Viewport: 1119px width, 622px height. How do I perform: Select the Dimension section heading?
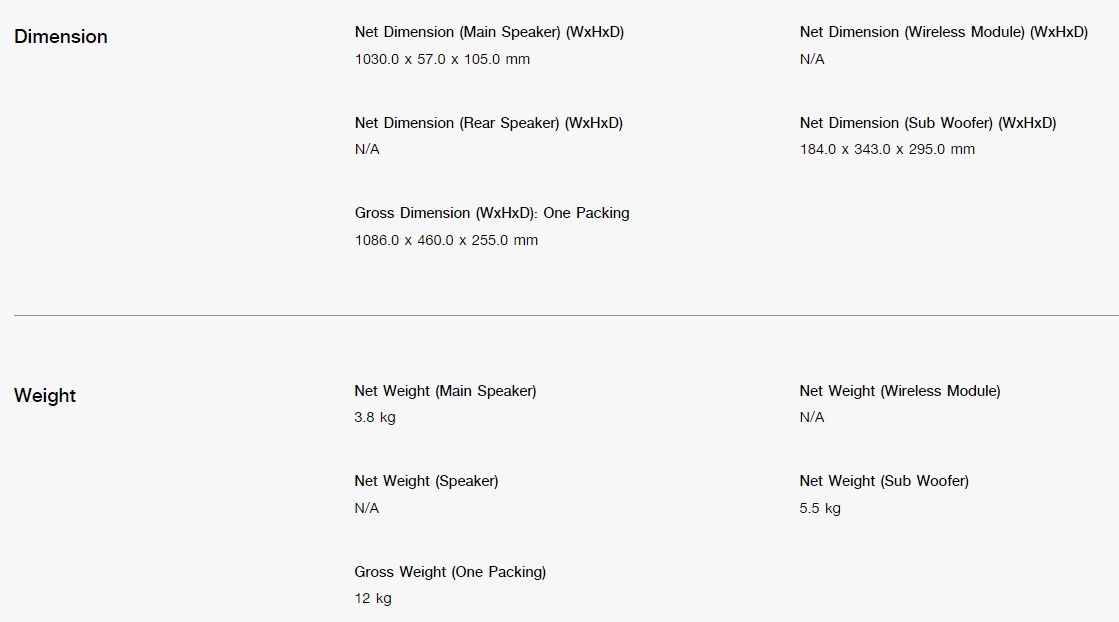point(61,36)
